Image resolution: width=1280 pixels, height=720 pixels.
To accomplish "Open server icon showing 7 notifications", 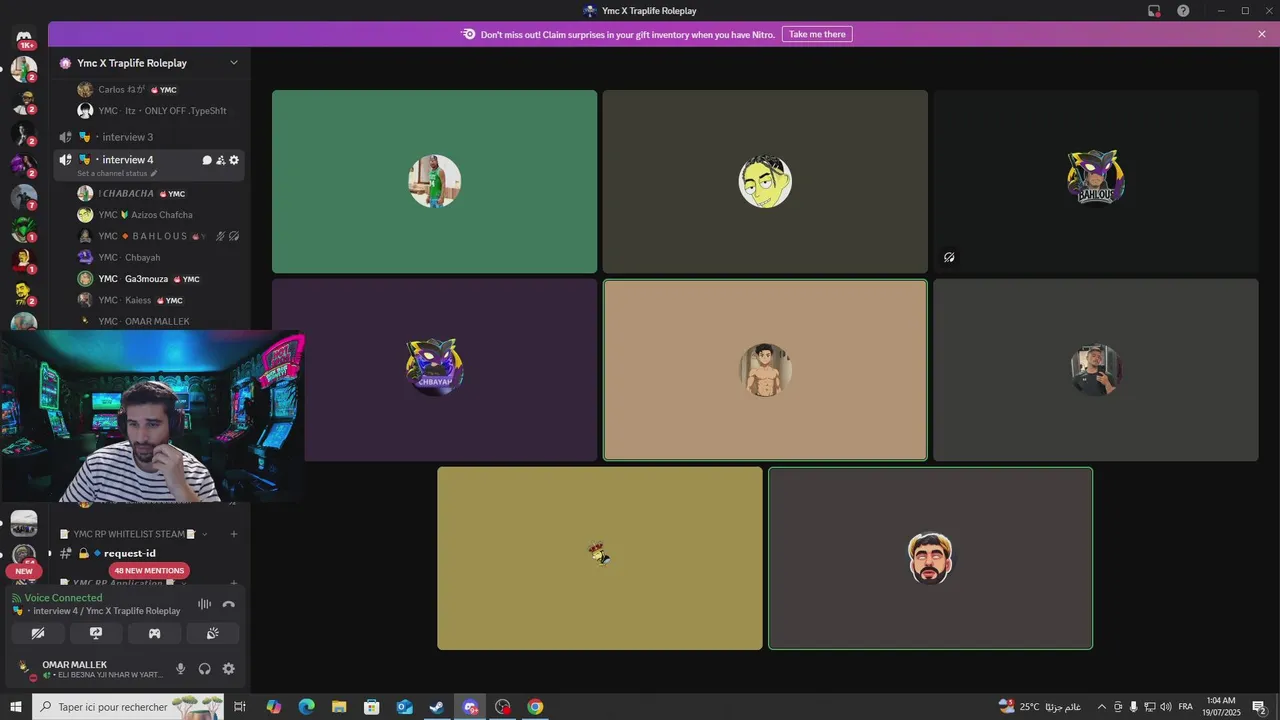I will pyautogui.click(x=24, y=197).
